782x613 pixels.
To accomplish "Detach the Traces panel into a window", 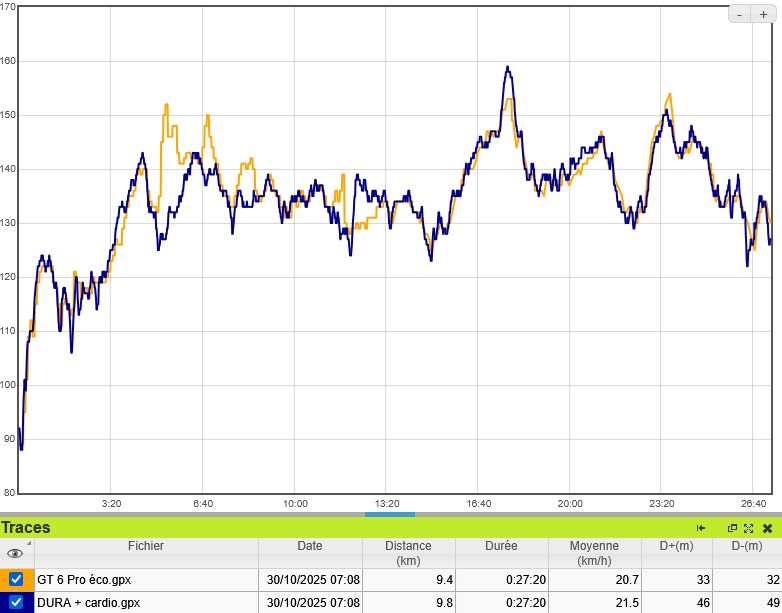I will click(732, 528).
